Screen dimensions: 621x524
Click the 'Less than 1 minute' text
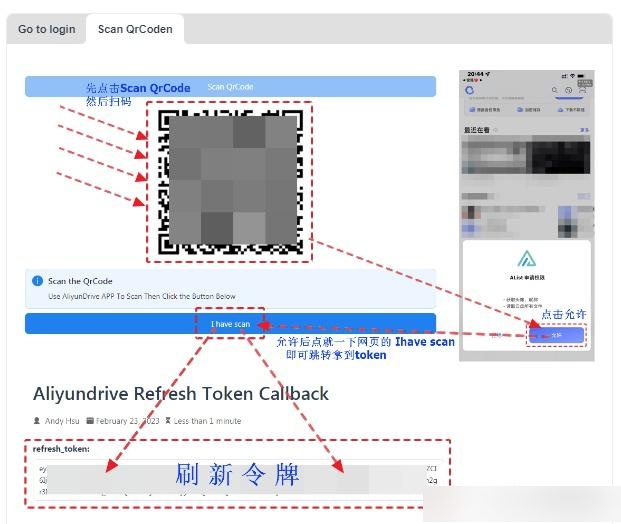click(x=207, y=421)
